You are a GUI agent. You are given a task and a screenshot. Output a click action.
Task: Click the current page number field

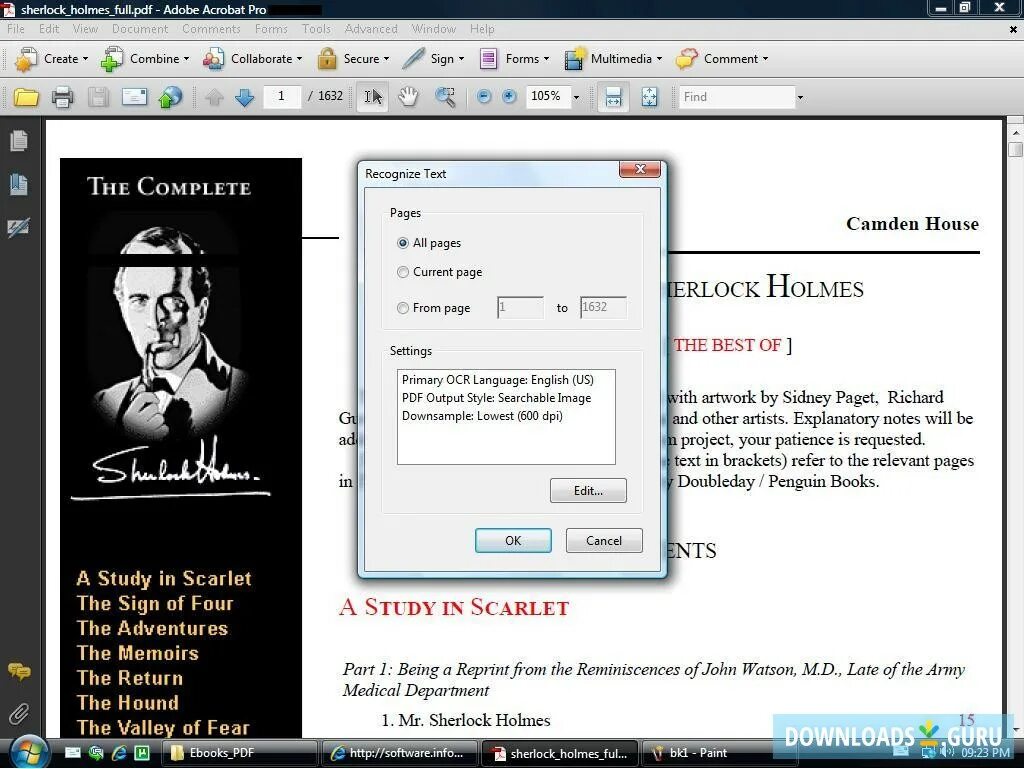click(281, 96)
